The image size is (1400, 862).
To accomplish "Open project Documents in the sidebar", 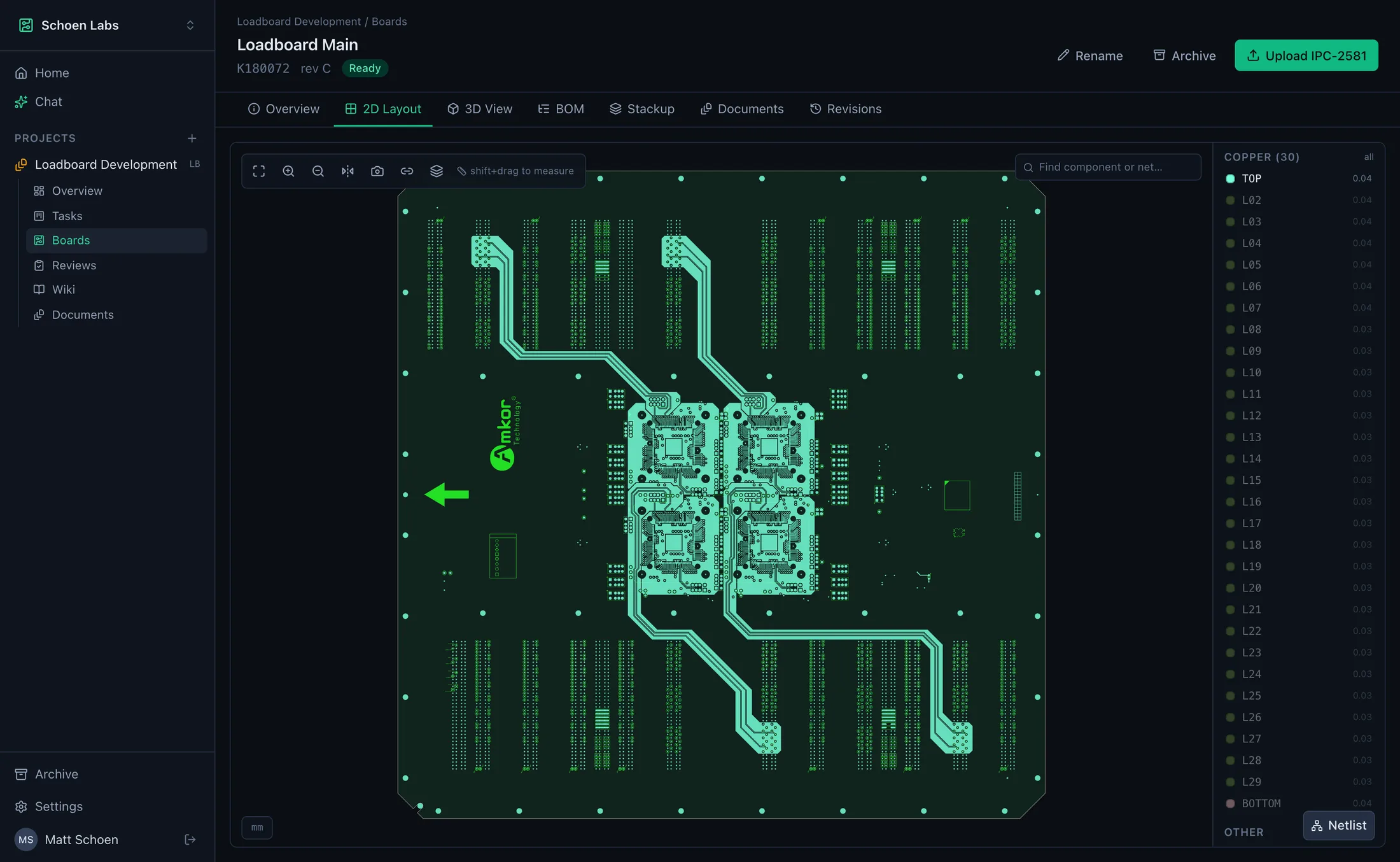I will click(x=116, y=314).
